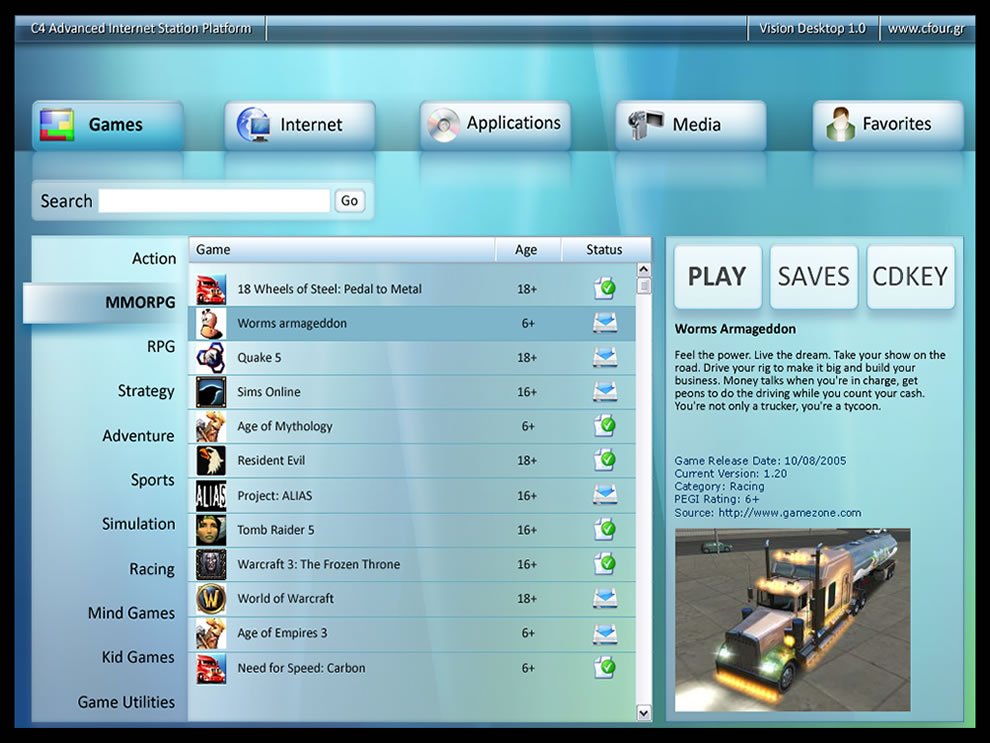The width and height of the screenshot is (990, 743).
Task: Select the World of Warcraft title text
Action: click(285, 598)
